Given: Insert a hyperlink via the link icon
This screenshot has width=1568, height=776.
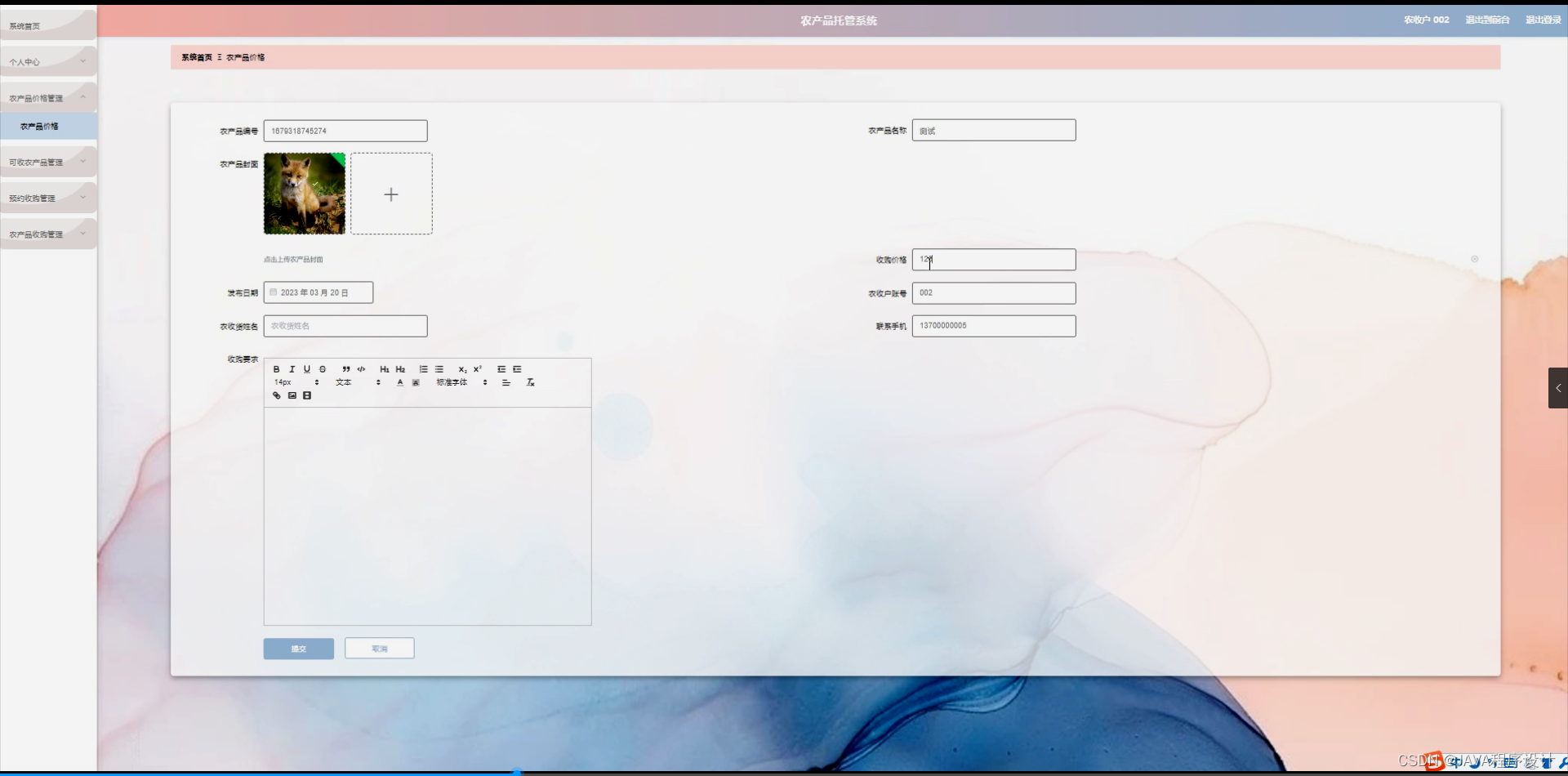Looking at the screenshot, I should [276, 395].
